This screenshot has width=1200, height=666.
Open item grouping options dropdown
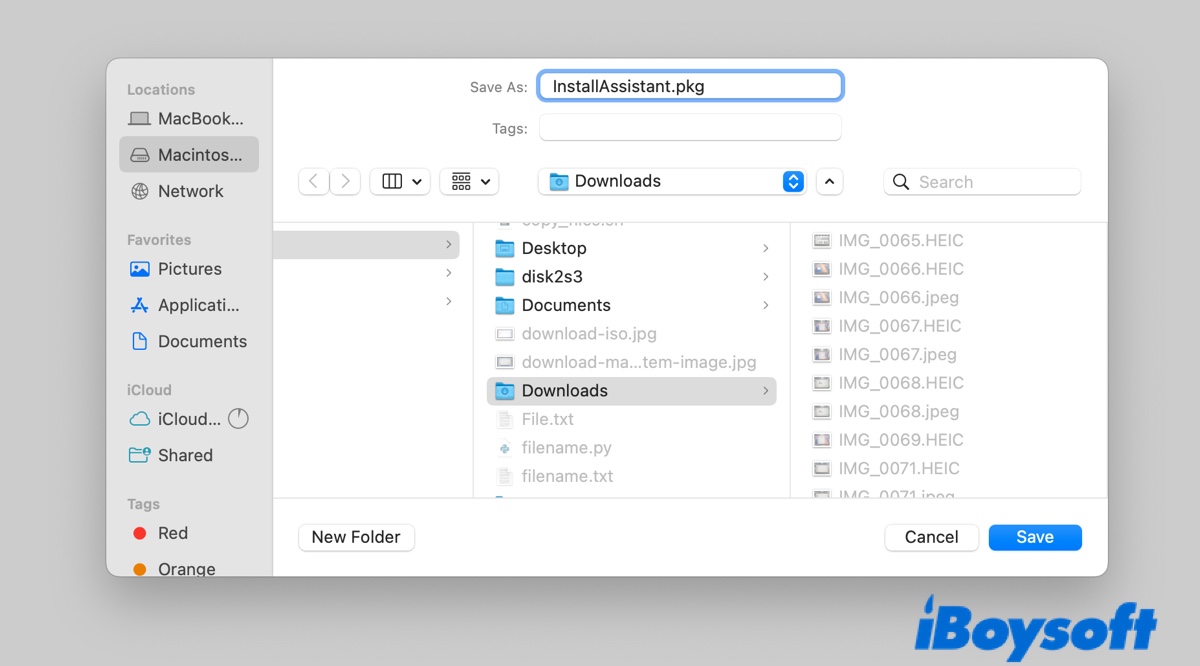(x=469, y=181)
